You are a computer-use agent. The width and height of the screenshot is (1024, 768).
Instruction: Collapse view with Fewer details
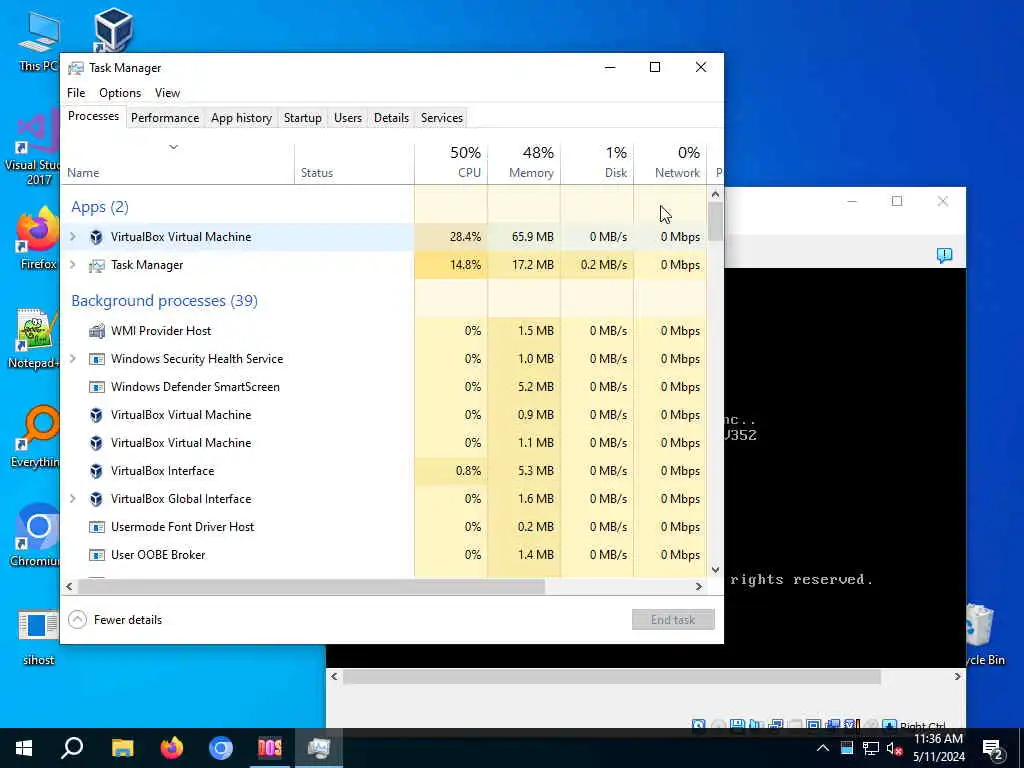point(115,620)
